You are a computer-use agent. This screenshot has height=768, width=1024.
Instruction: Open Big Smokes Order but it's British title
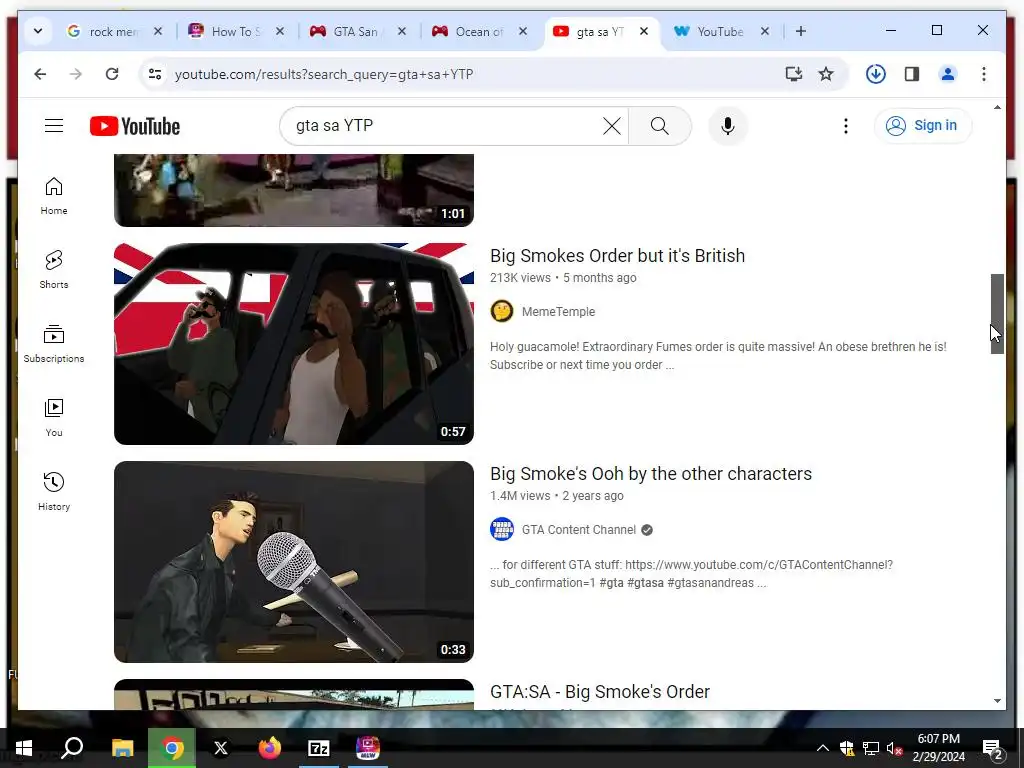617,255
